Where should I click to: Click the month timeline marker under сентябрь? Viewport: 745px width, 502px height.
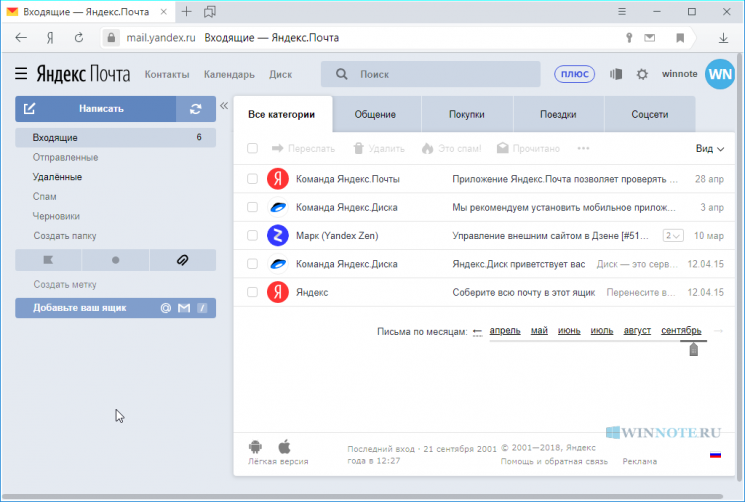[x=694, y=350]
